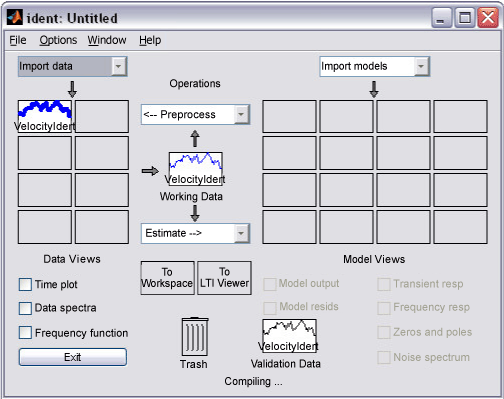The width and height of the screenshot is (504, 399).
Task: Select the VelocityIdent data icon in data board
Action: [x=45, y=116]
